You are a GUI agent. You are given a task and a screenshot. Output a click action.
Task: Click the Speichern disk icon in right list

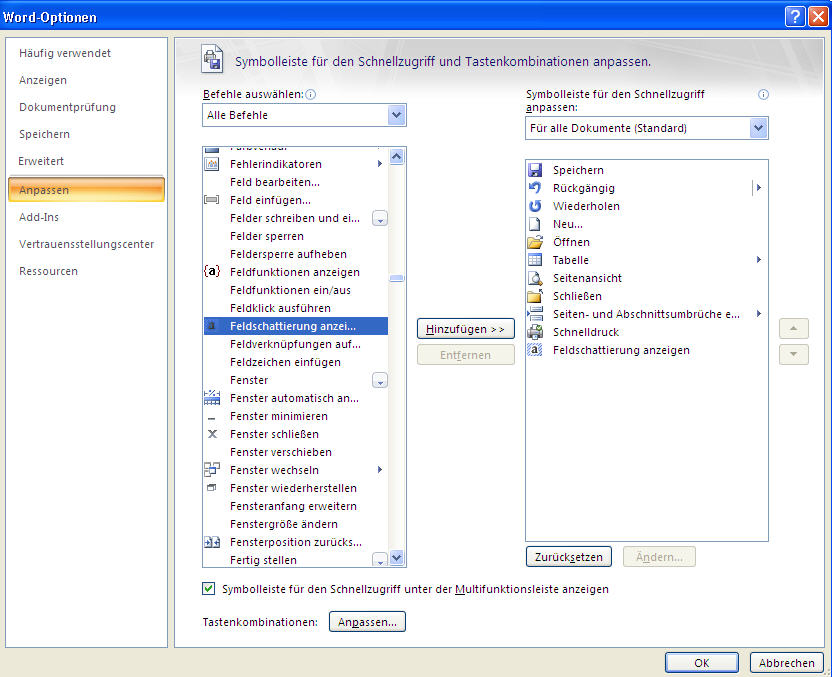(534, 170)
